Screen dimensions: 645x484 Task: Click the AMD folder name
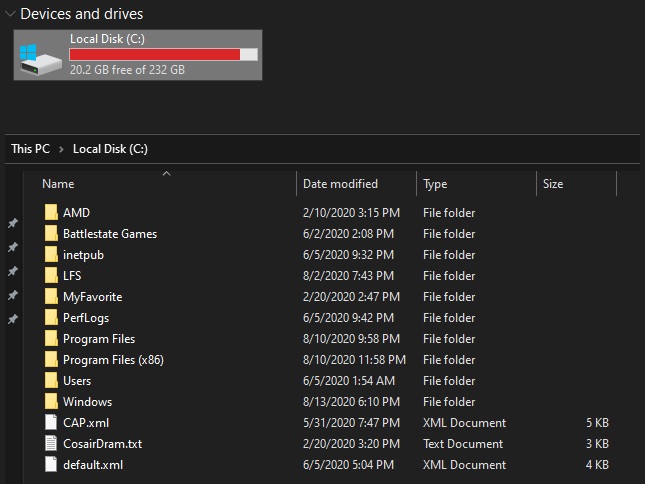[x=76, y=213]
